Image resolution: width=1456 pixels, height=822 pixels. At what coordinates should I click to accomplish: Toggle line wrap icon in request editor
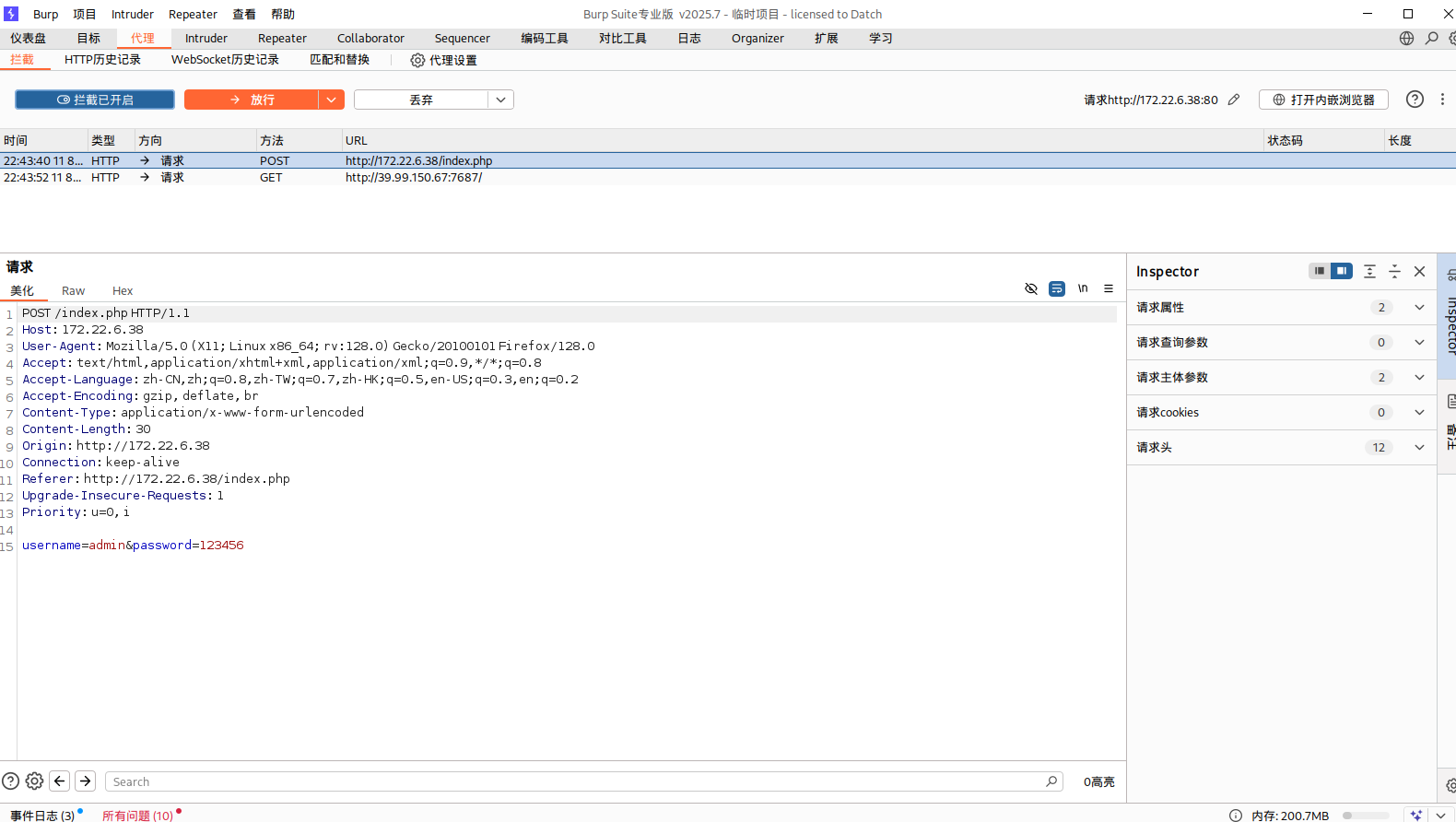pyautogui.click(x=1057, y=288)
